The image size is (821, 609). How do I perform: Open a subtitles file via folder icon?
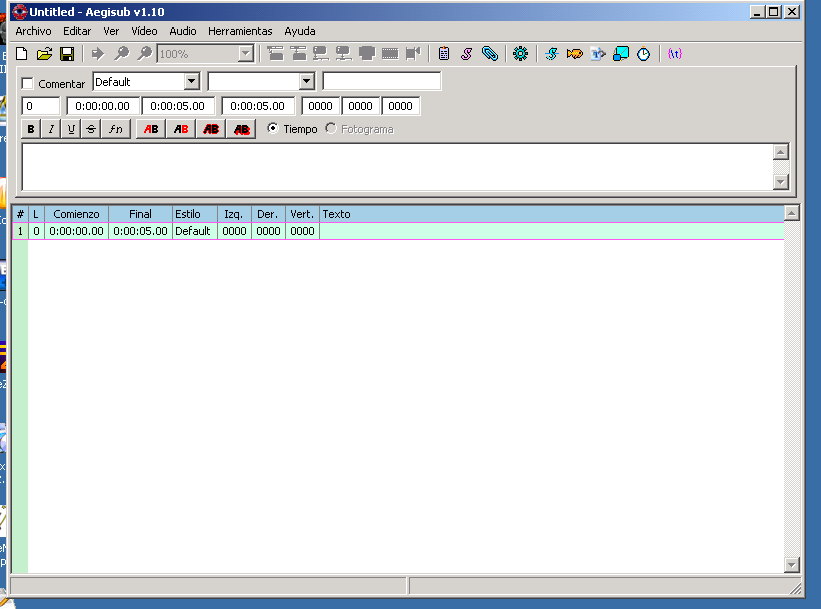45,54
